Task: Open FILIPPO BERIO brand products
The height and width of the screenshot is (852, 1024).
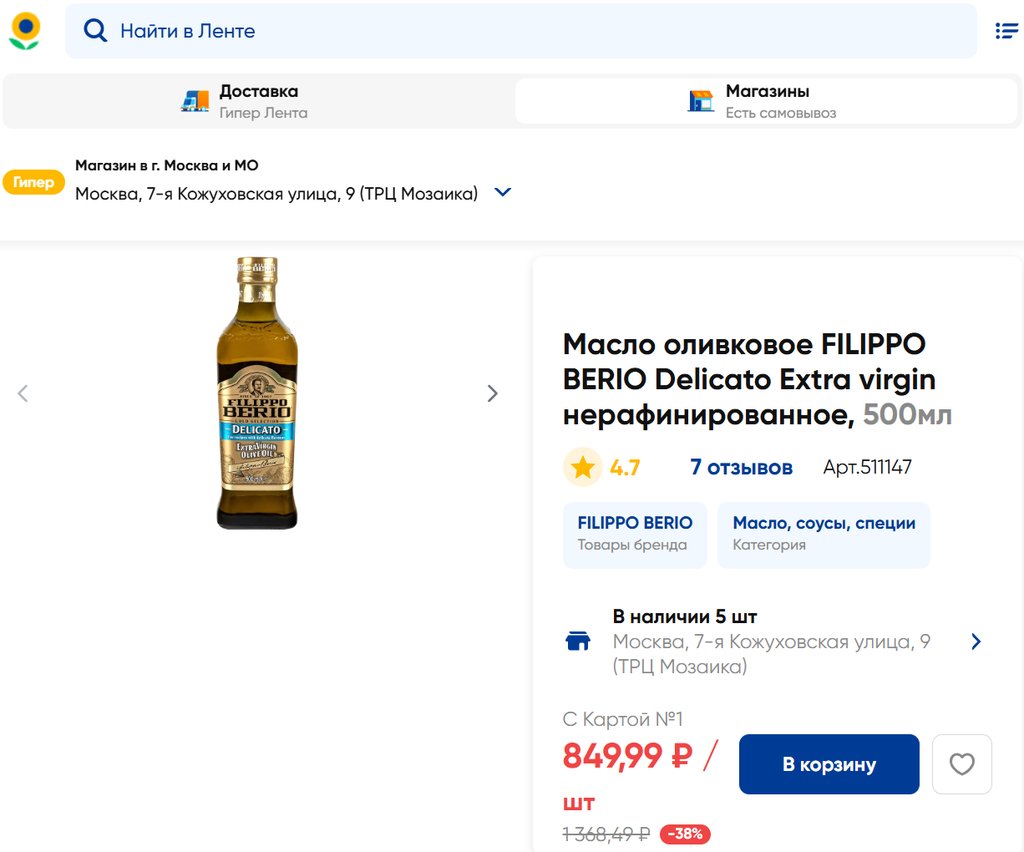Action: coord(634,534)
